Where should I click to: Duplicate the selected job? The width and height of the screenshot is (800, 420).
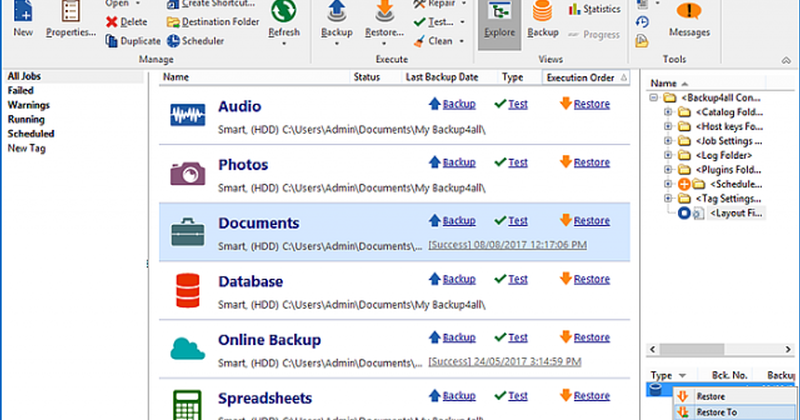(x=133, y=41)
